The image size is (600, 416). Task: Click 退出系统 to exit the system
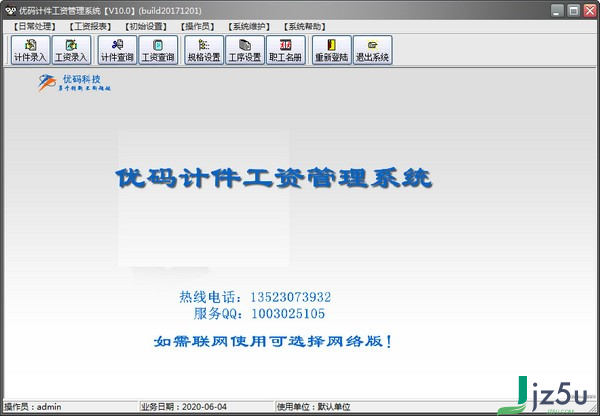pyautogui.click(x=373, y=50)
